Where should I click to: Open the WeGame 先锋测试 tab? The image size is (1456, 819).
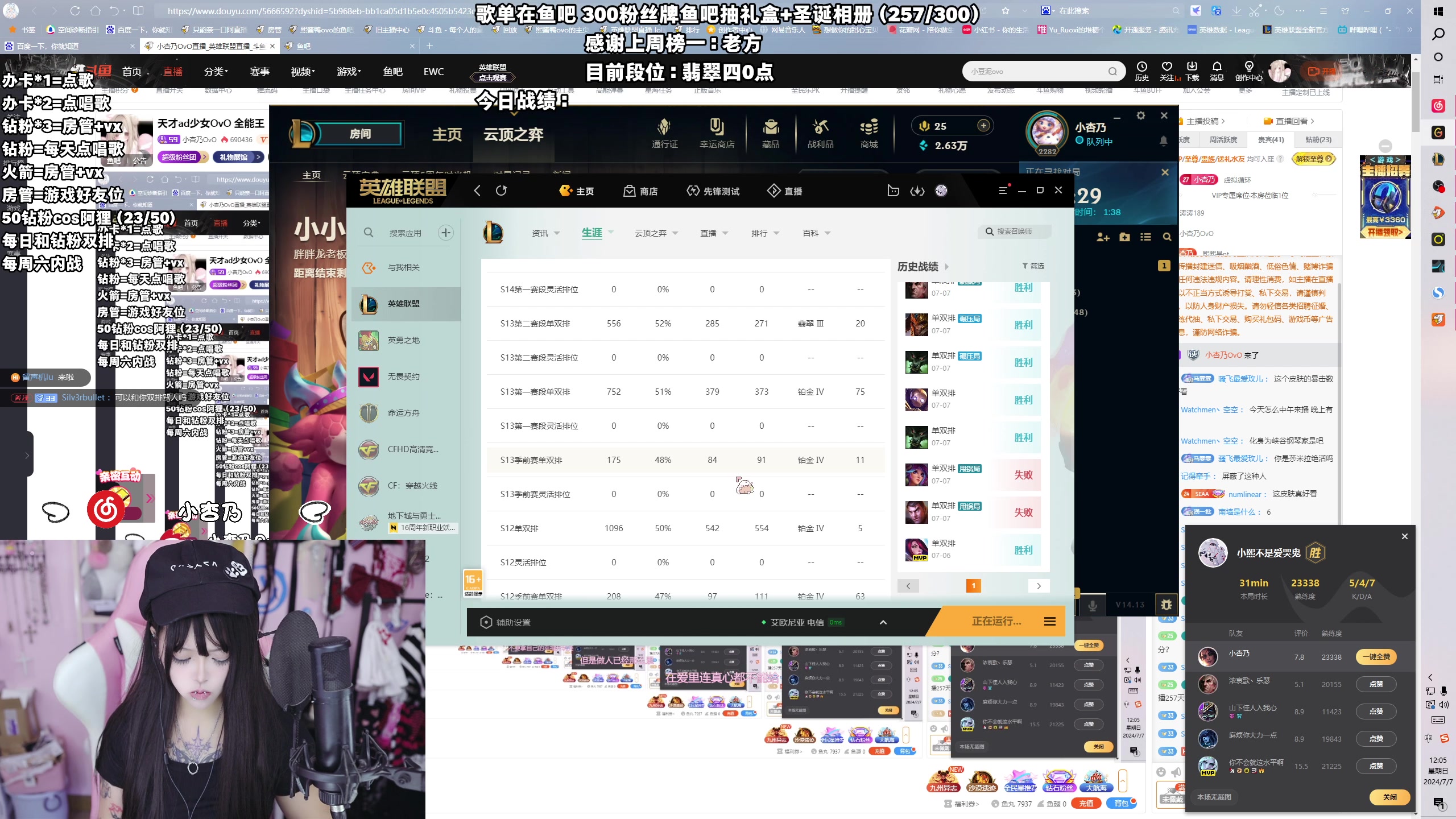(713, 191)
